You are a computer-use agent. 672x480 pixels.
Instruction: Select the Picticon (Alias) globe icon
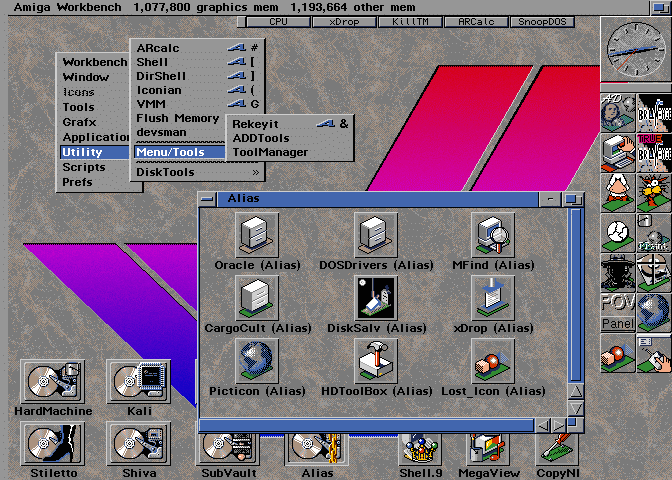pyautogui.click(x=257, y=361)
